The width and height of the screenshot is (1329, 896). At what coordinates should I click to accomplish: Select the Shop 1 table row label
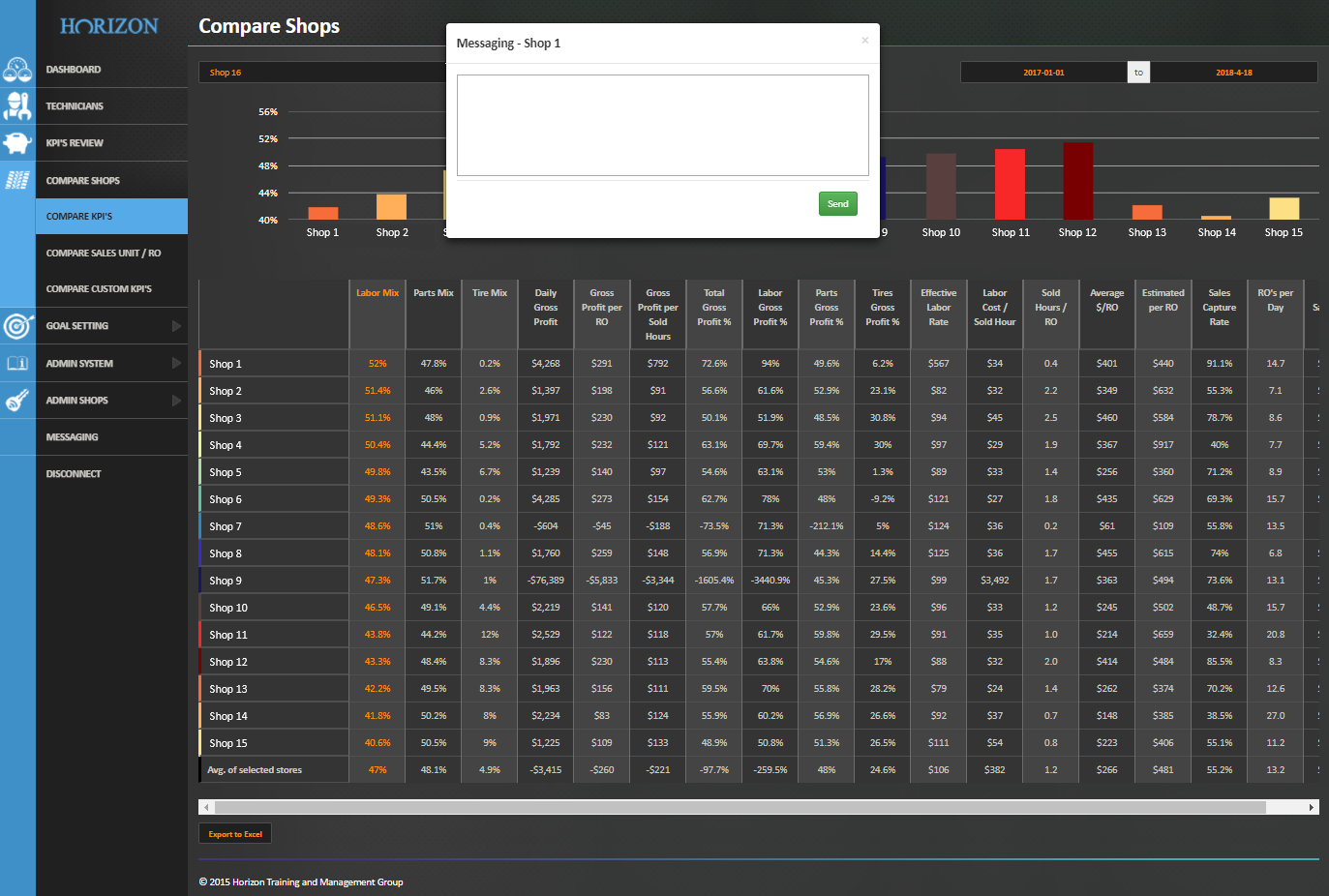click(x=226, y=364)
